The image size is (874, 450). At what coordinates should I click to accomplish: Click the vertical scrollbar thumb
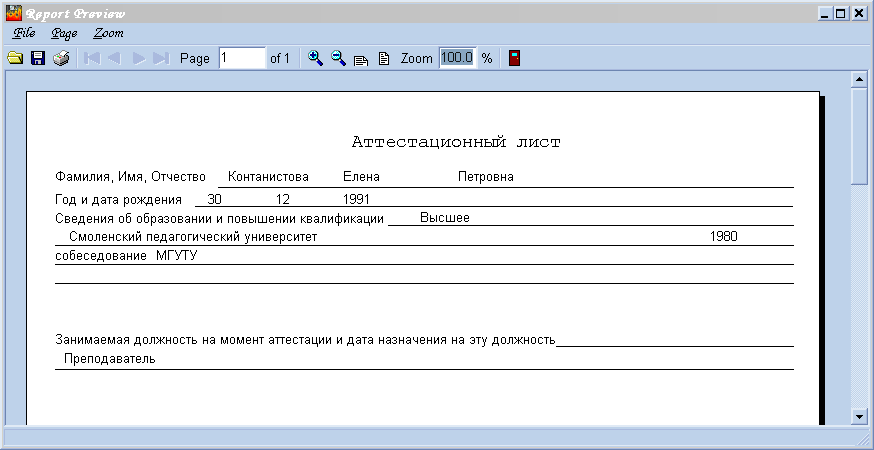click(860, 136)
